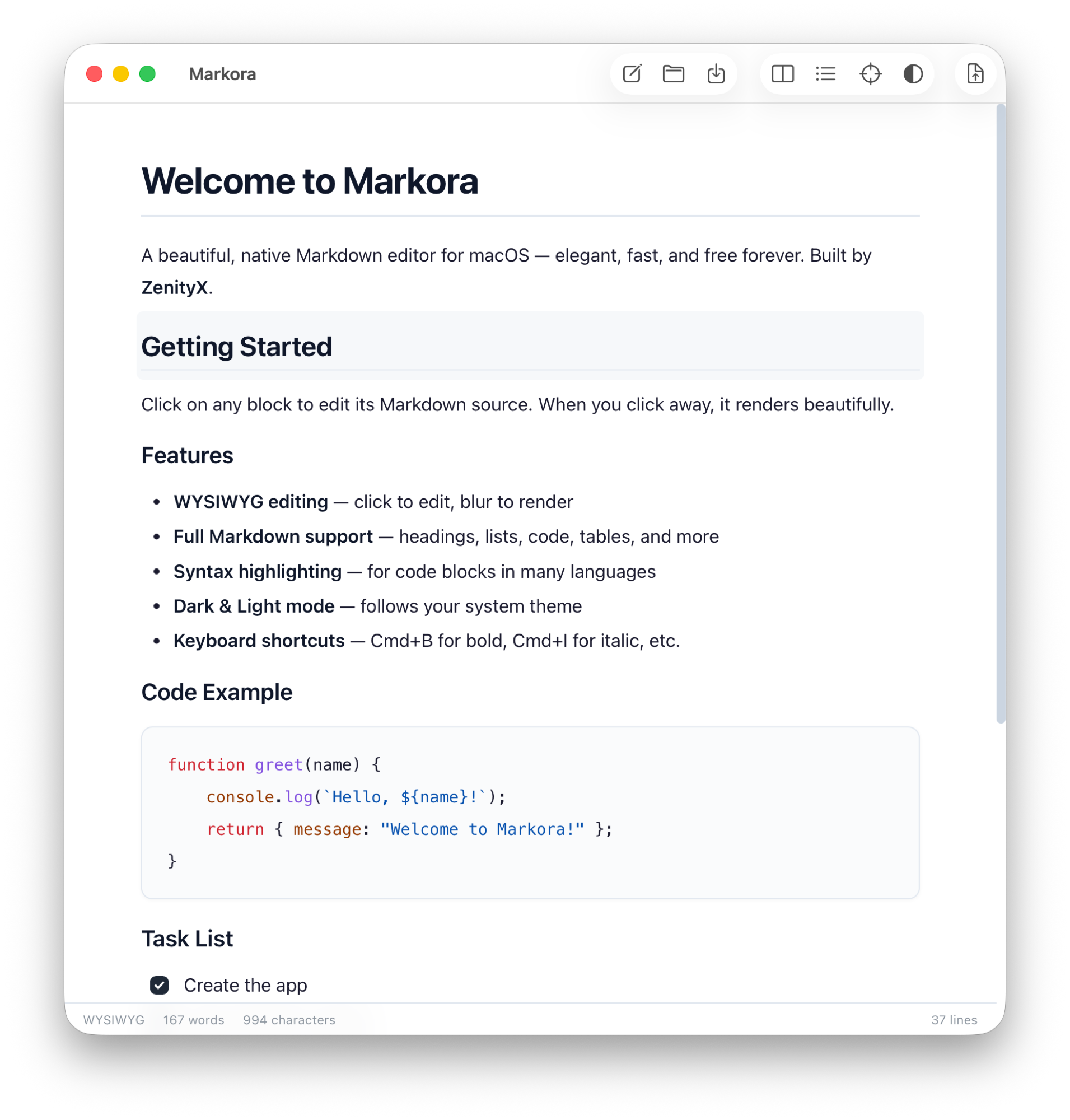The width and height of the screenshot is (1070, 1120).
Task: Export document with page-arrow icon
Action: pos(975,74)
